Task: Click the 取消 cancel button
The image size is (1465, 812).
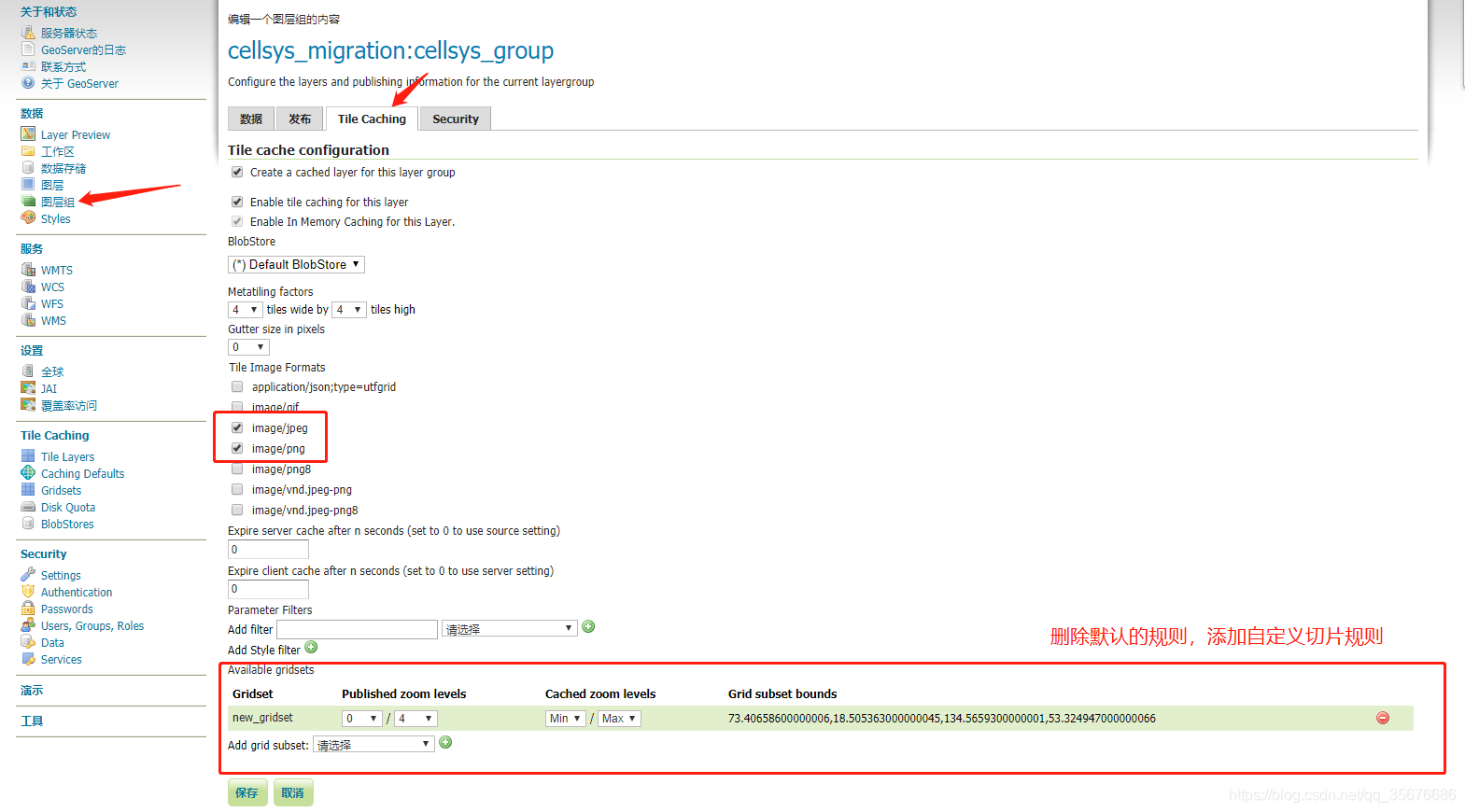Action: tap(293, 792)
